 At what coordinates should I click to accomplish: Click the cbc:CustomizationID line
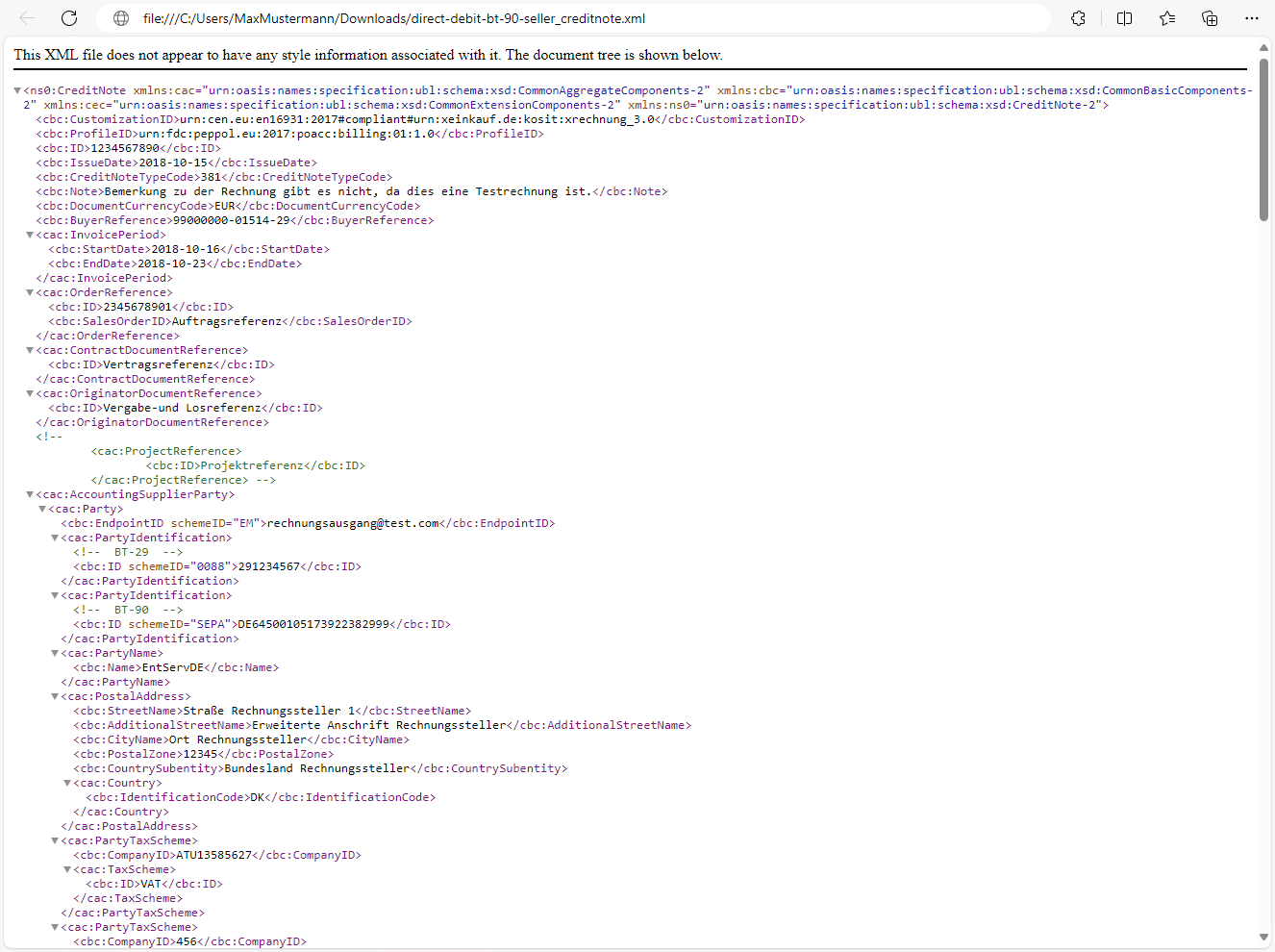pos(420,119)
